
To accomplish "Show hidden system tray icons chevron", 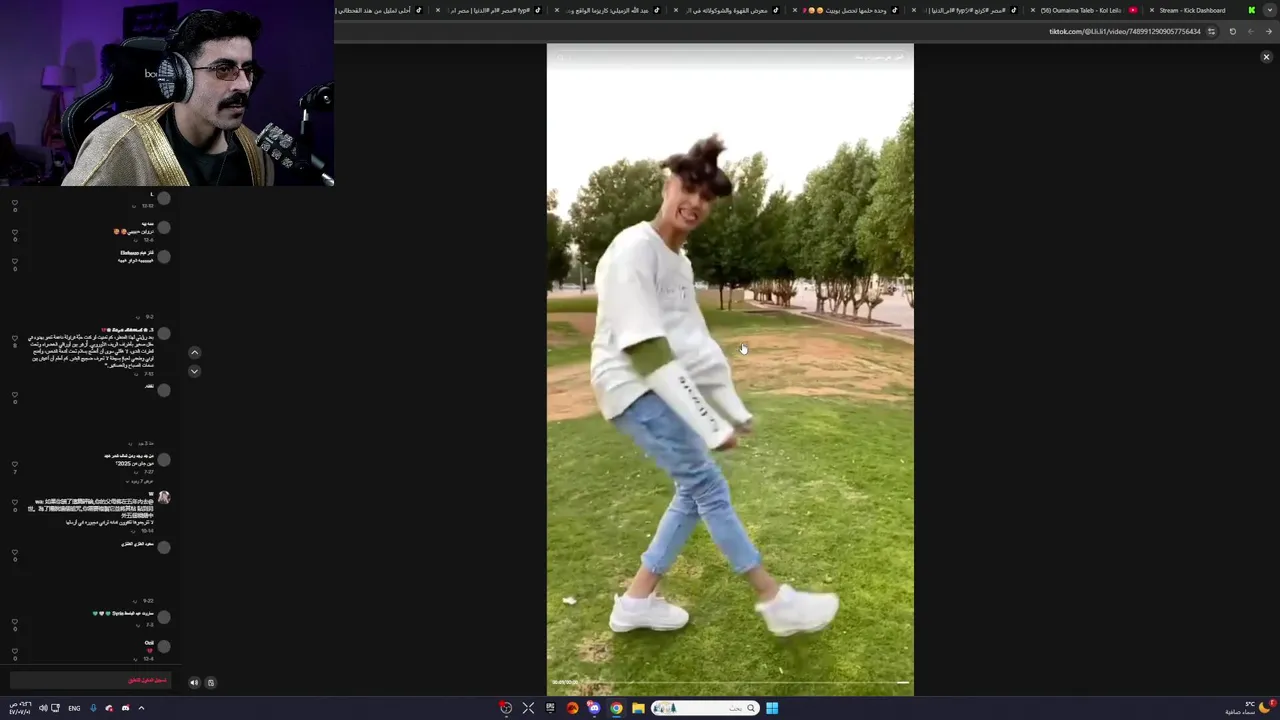I will [141, 708].
